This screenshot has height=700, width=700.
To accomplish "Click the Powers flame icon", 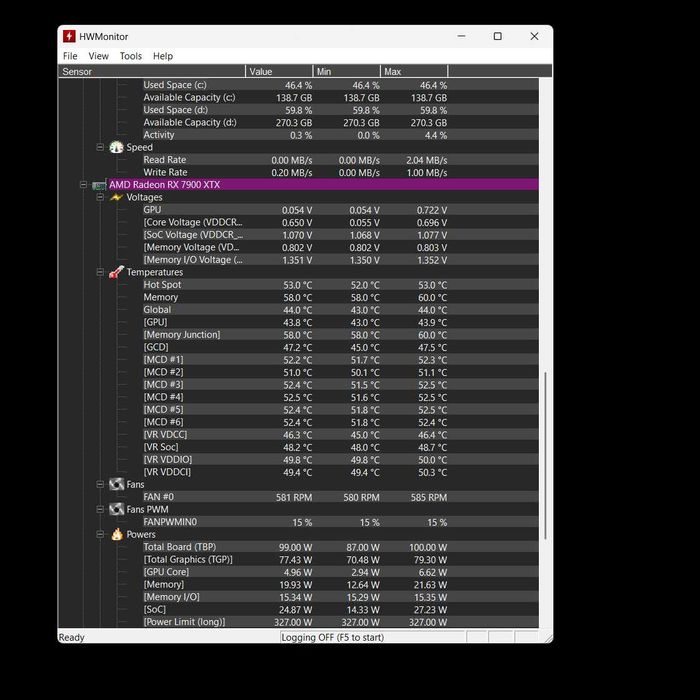I will pyautogui.click(x=117, y=534).
